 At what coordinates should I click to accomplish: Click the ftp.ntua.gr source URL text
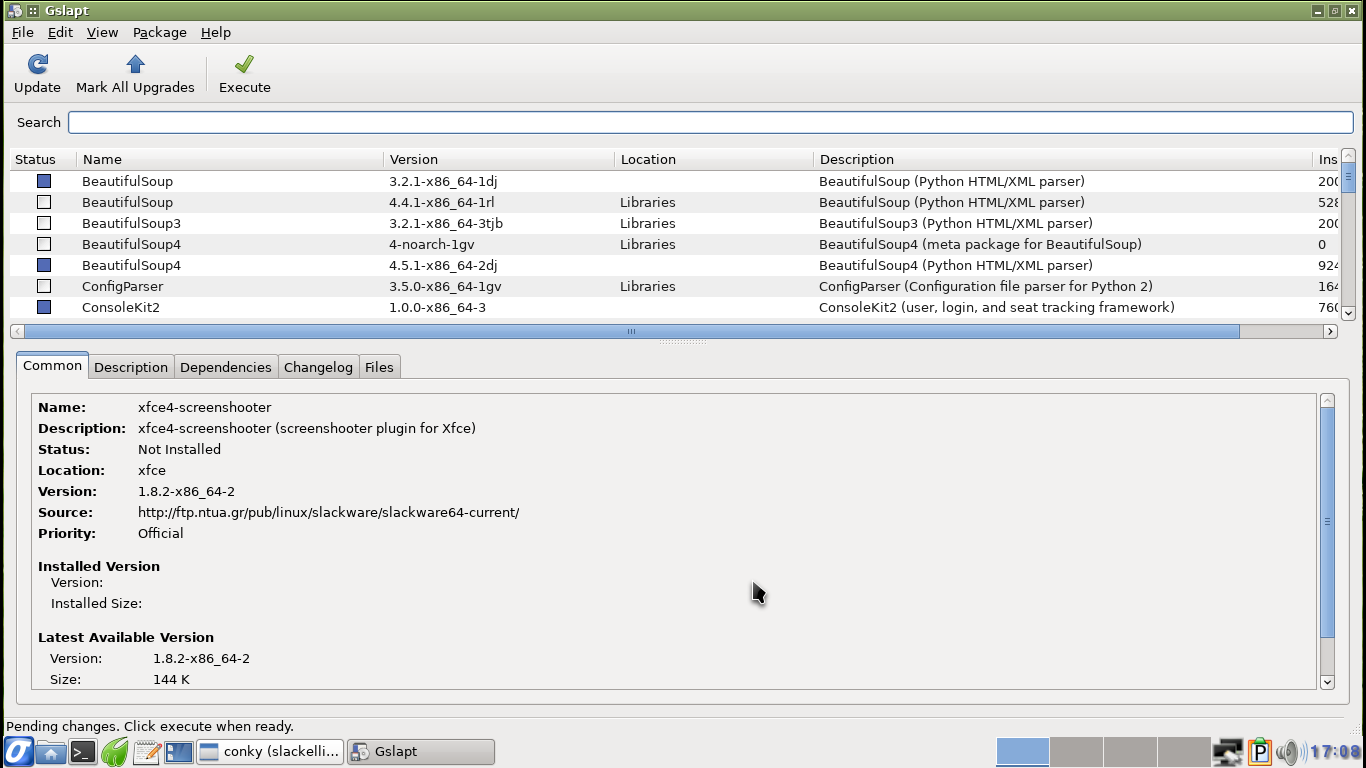[x=328, y=512]
